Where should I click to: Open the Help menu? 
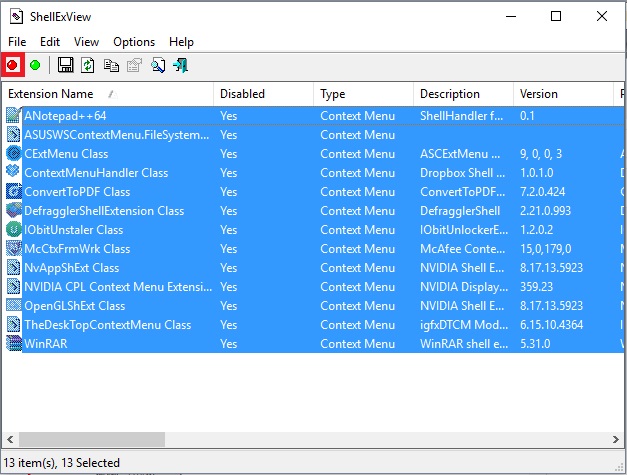pyautogui.click(x=181, y=42)
